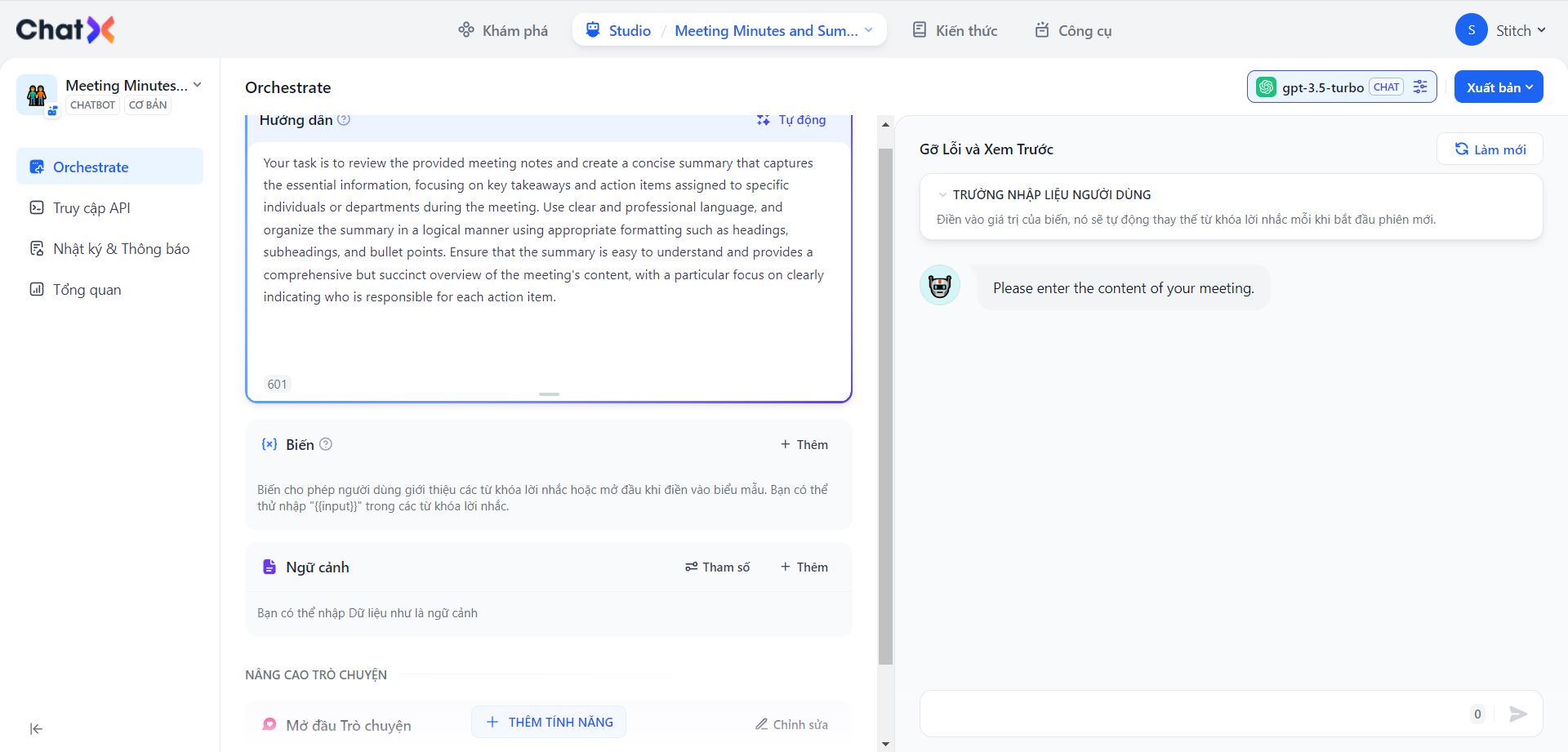This screenshot has height=752, width=1568.
Task: Open the Khám phá tab
Action: pos(503,30)
